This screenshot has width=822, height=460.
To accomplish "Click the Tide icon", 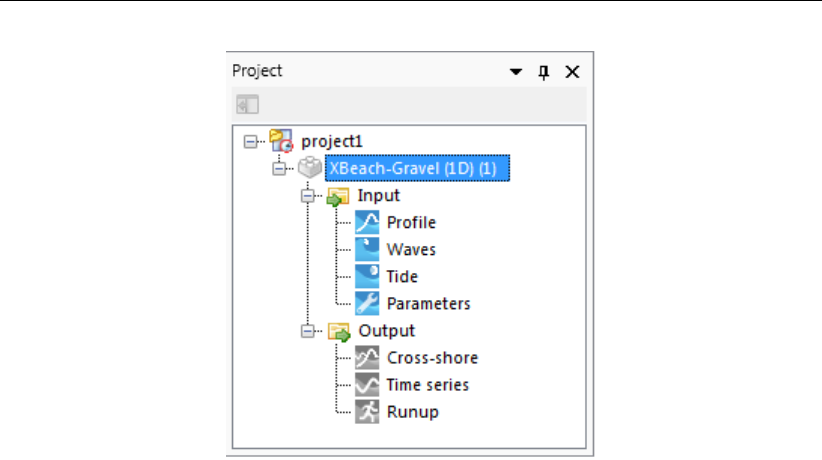I will (367, 276).
